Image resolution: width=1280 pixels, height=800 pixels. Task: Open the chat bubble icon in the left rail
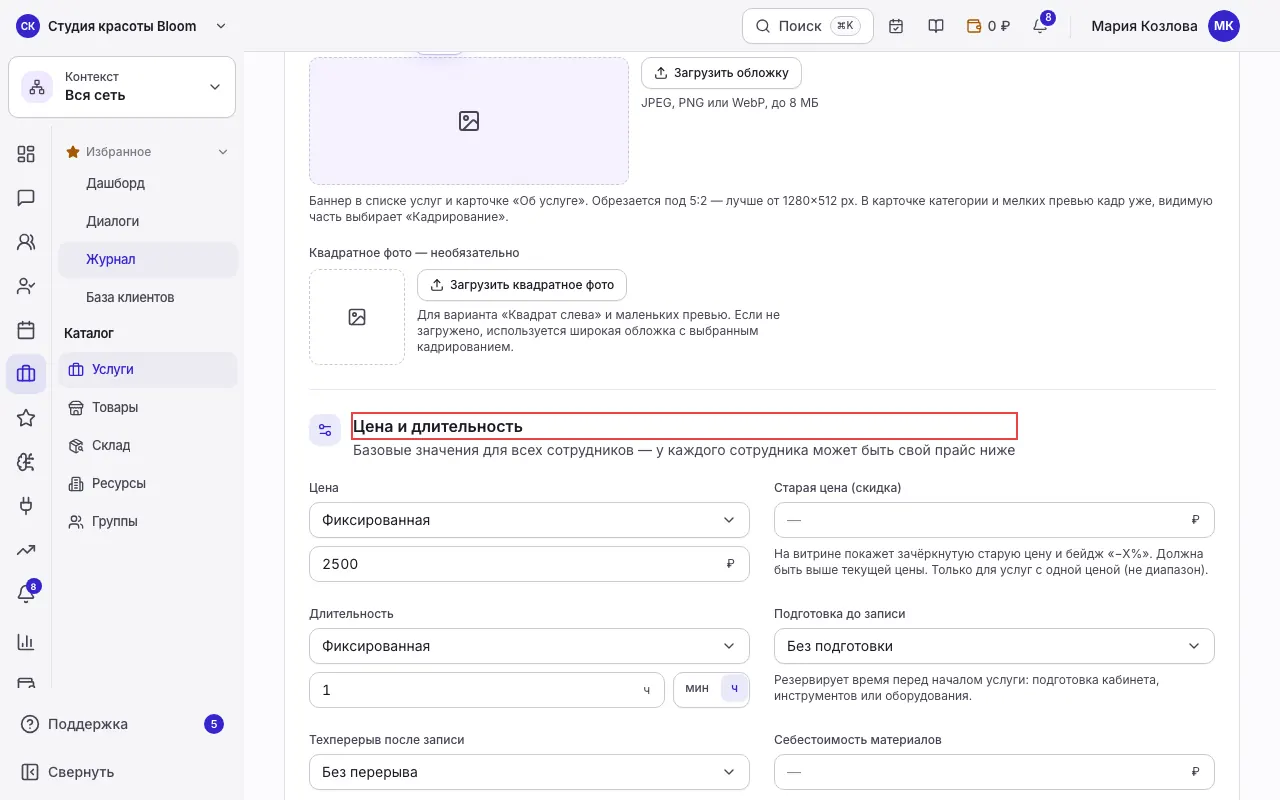click(26, 198)
